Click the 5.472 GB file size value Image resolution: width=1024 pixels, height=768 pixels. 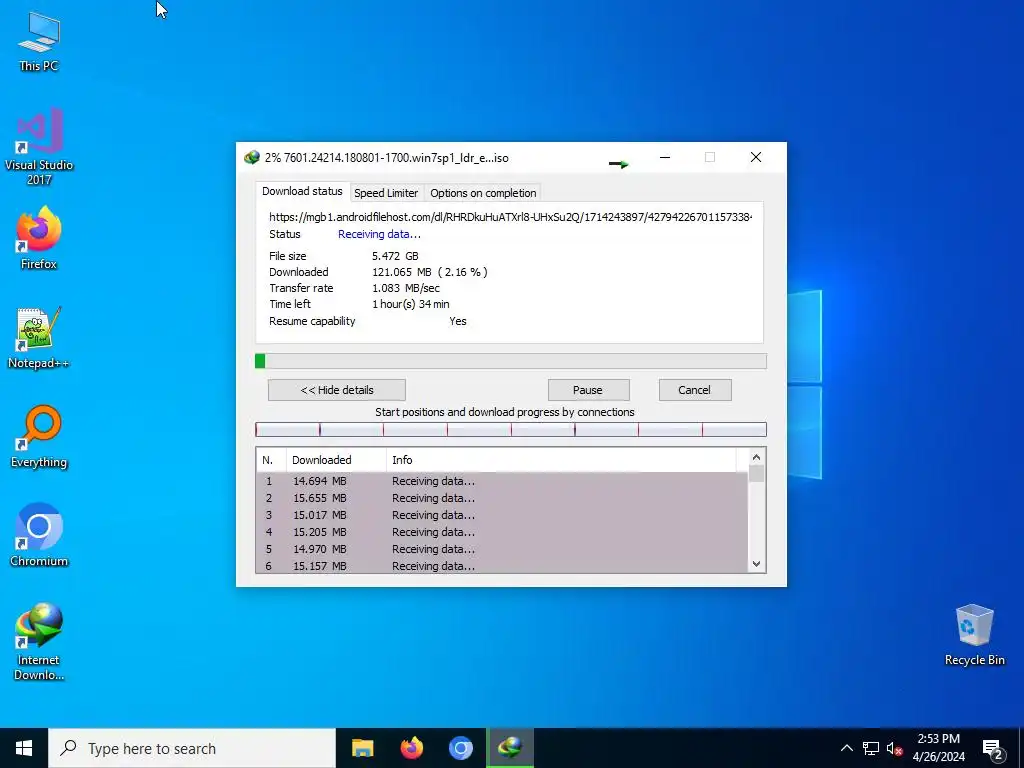click(395, 256)
